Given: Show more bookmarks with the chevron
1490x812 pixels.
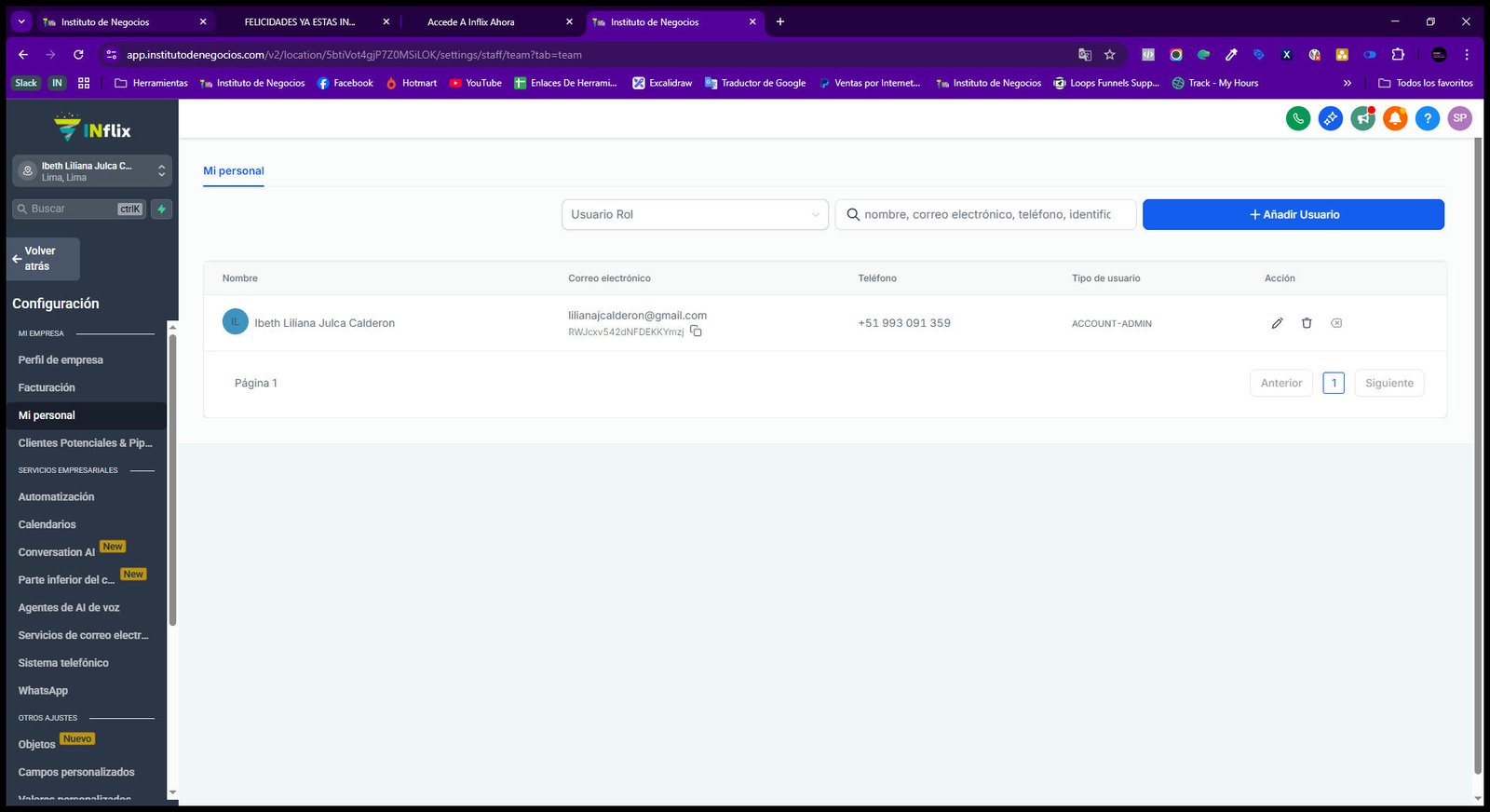Looking at the screenshot, I should (1347, 83).
